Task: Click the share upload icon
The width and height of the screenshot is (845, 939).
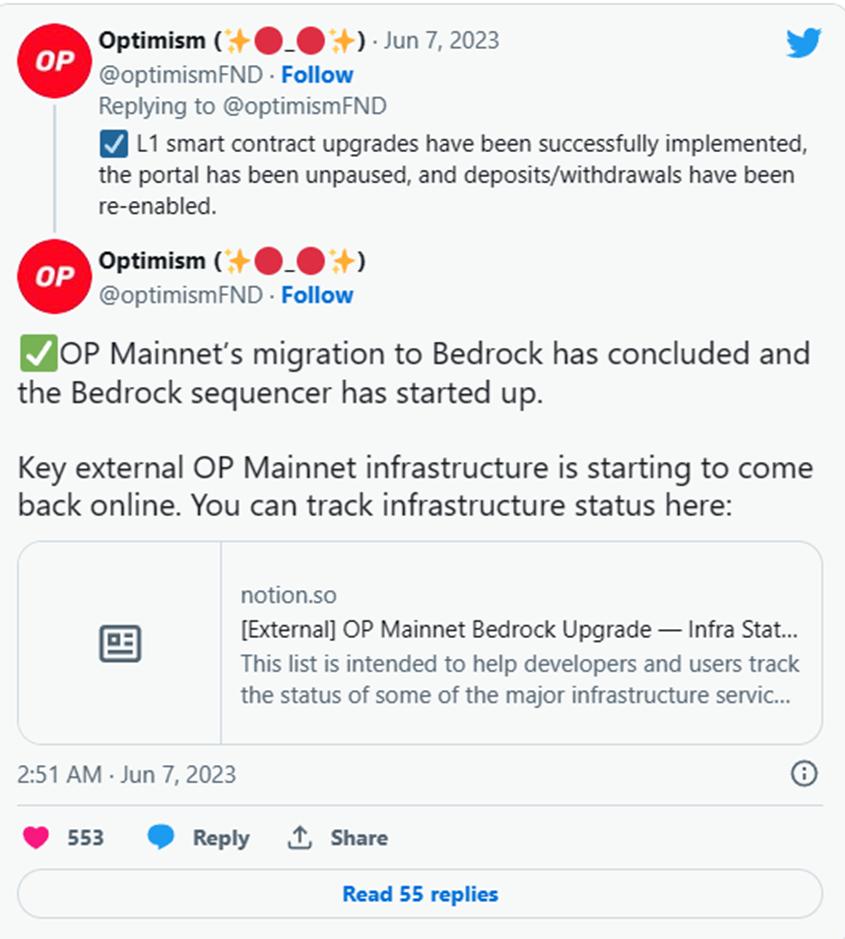Action: [300, 837]
